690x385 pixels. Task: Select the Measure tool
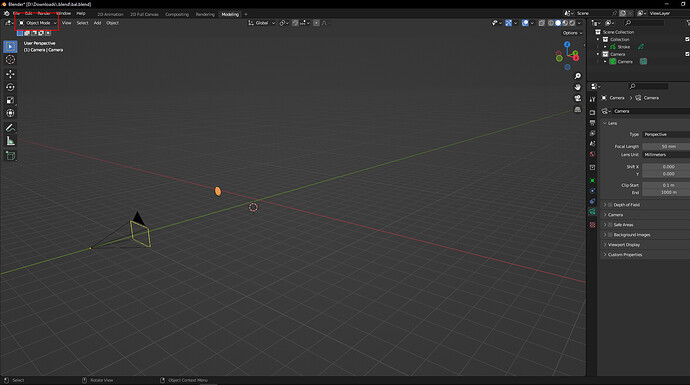pos(10,141)
